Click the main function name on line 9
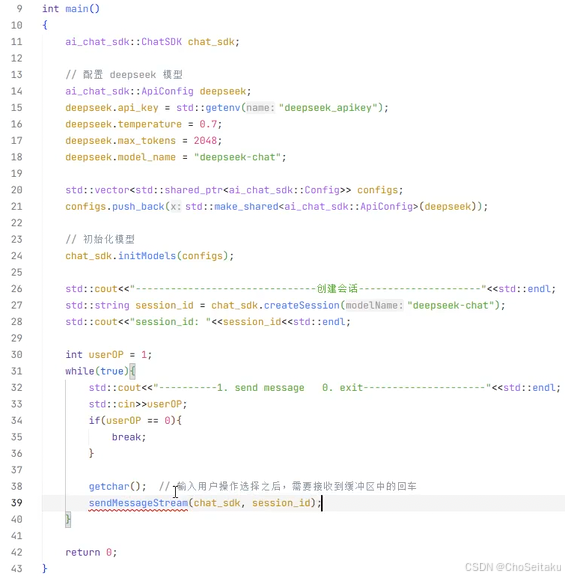Screen dimensions: 565x578 tap(77, 8)
